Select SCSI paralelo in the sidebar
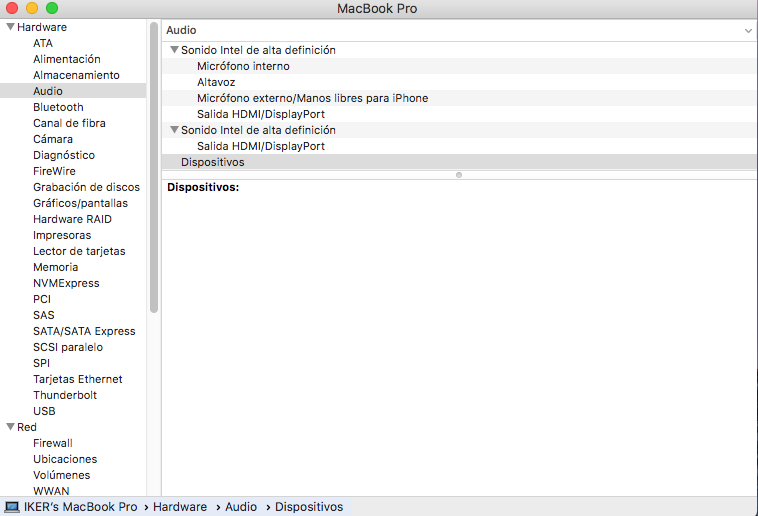 68,347
